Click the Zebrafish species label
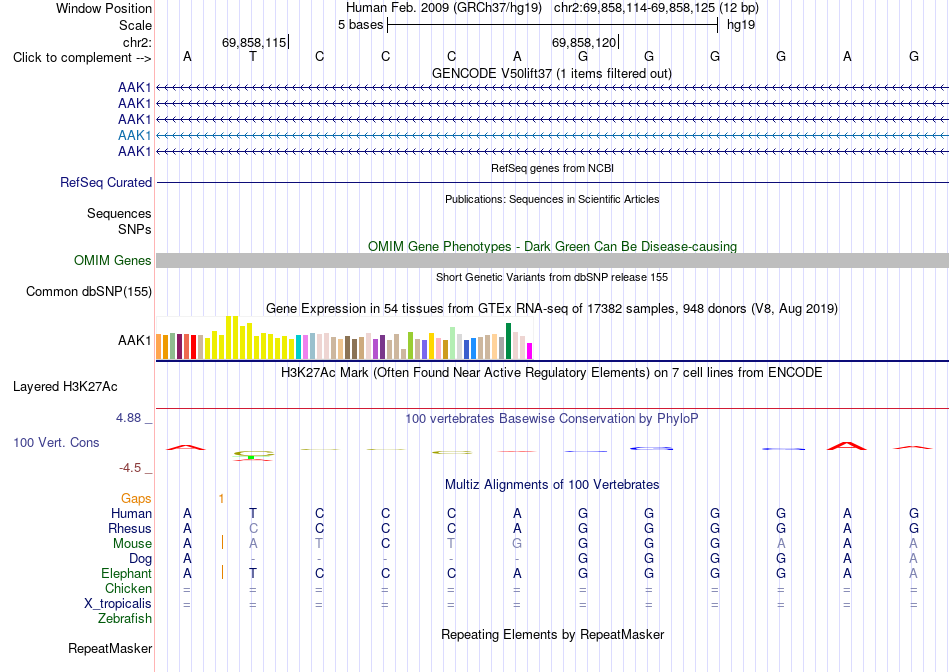The image size is (950, 672). (x=125, y=619)
